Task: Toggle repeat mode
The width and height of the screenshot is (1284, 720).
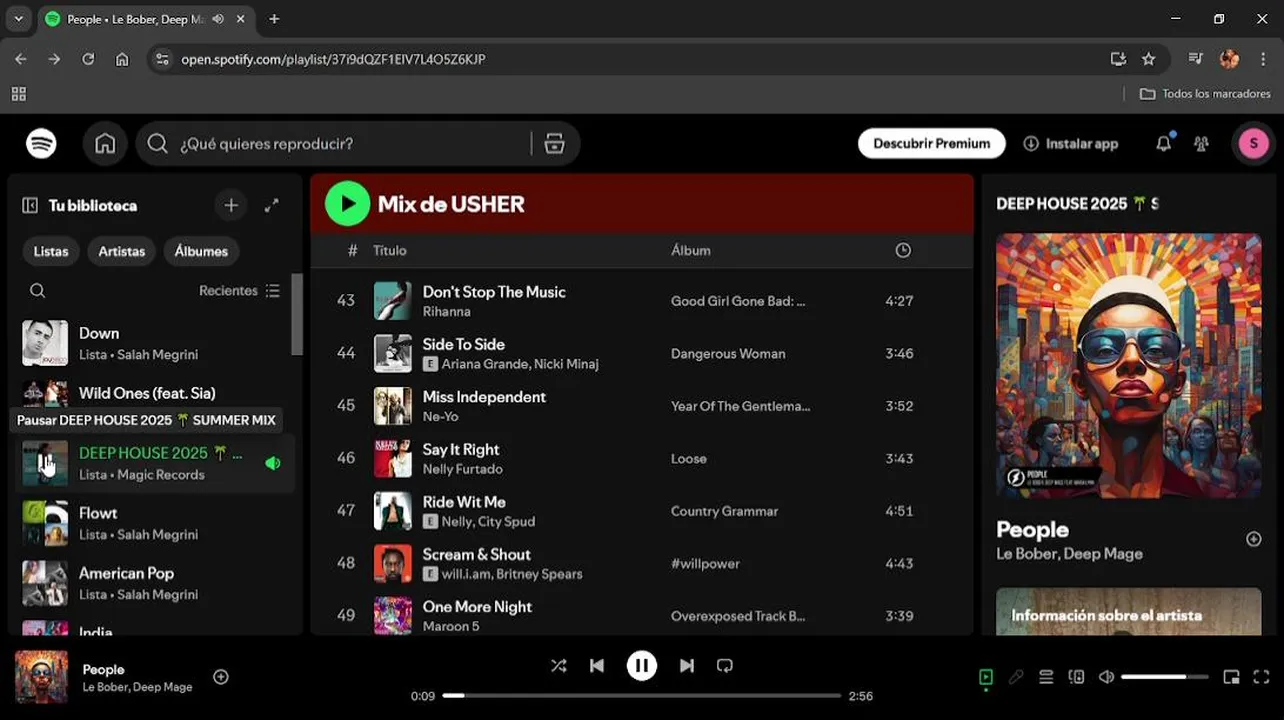Action: tap(725, 666)
